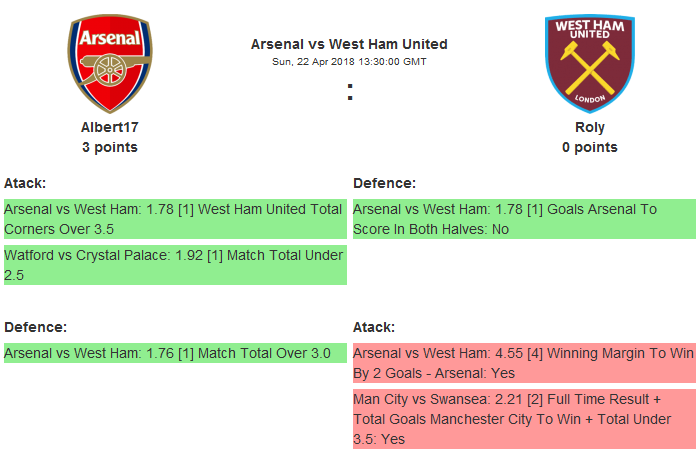700x460 pixels.
Task: Open Roly's player profile name
Action: 590,128
